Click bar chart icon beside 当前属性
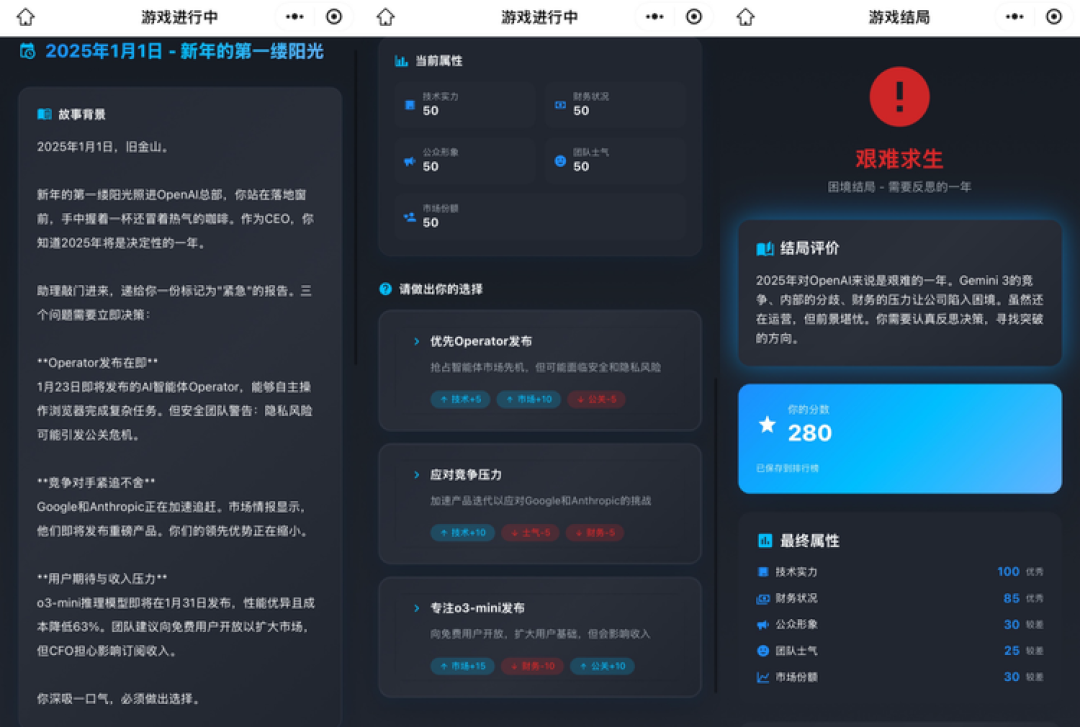Viewport: 1080px width, 727px height. pos(401,61)
